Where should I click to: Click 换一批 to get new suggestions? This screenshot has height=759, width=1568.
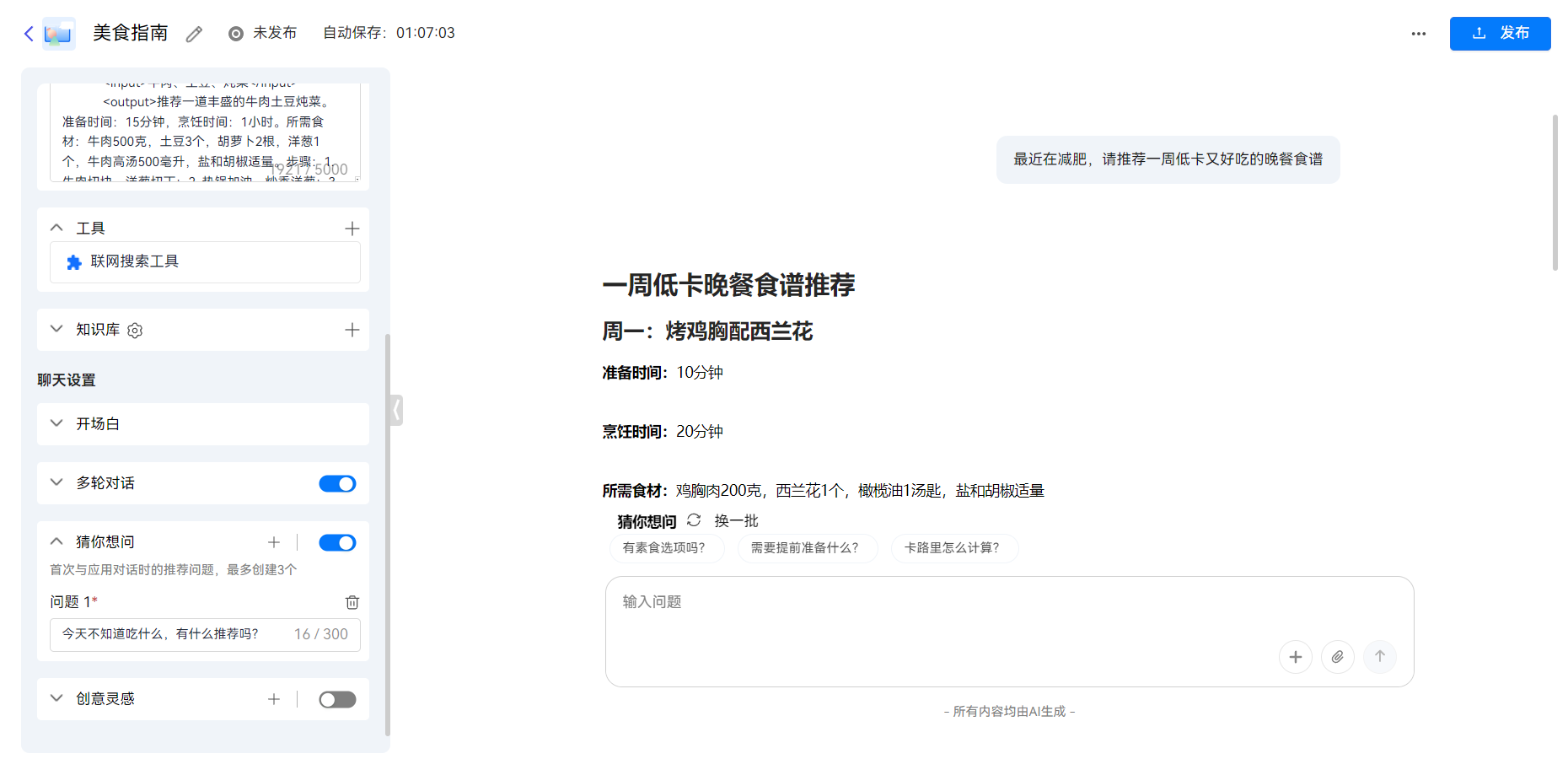(736, 520)
